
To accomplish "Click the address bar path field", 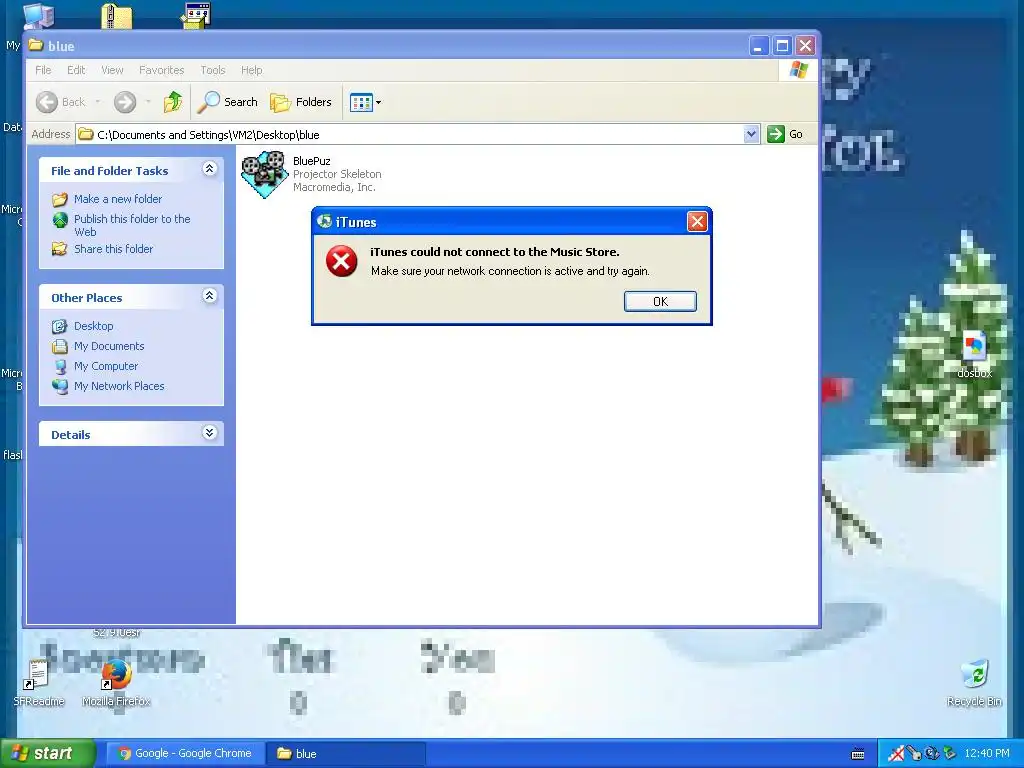I will (410, 135).
